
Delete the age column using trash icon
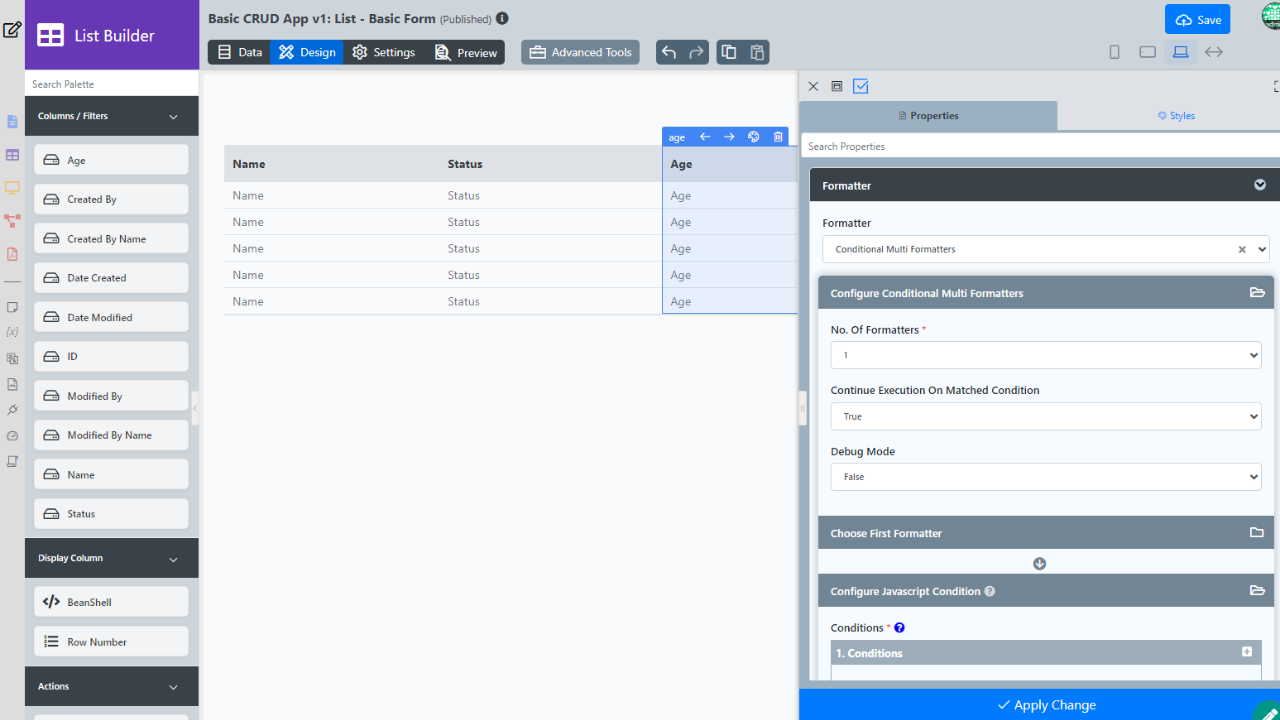[x=778, y=137]
